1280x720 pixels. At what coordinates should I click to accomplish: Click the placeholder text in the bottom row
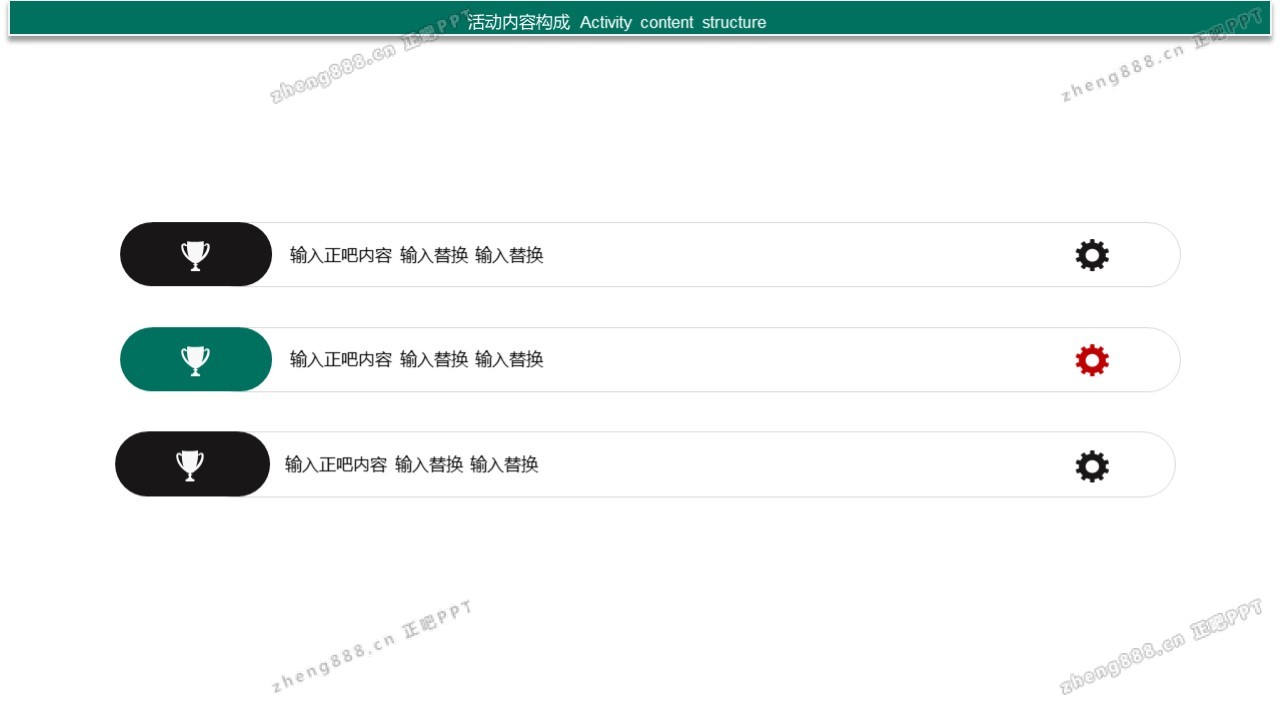pos(411,464)
